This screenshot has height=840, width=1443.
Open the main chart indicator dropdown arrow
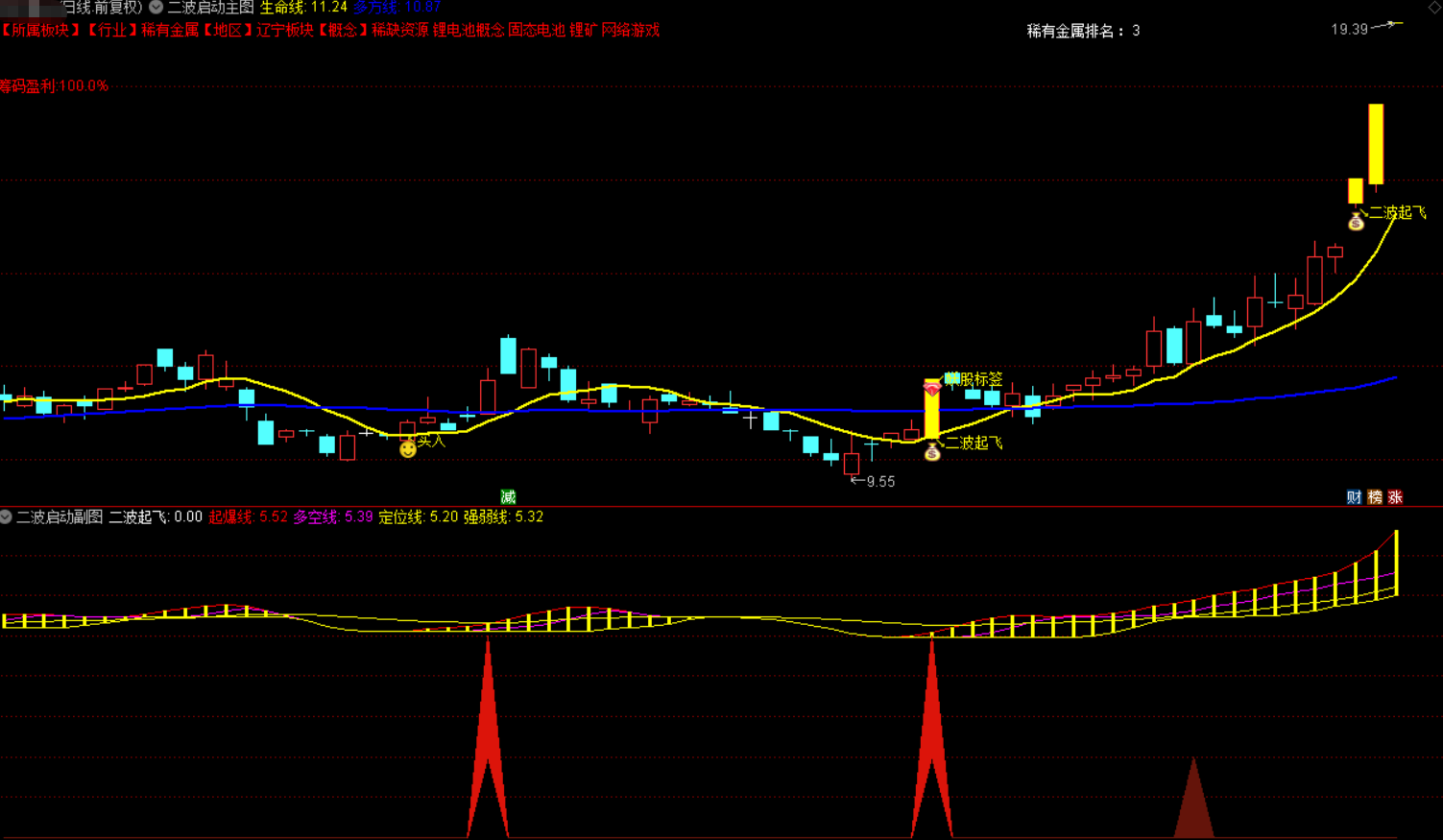(x=156, y=7)
